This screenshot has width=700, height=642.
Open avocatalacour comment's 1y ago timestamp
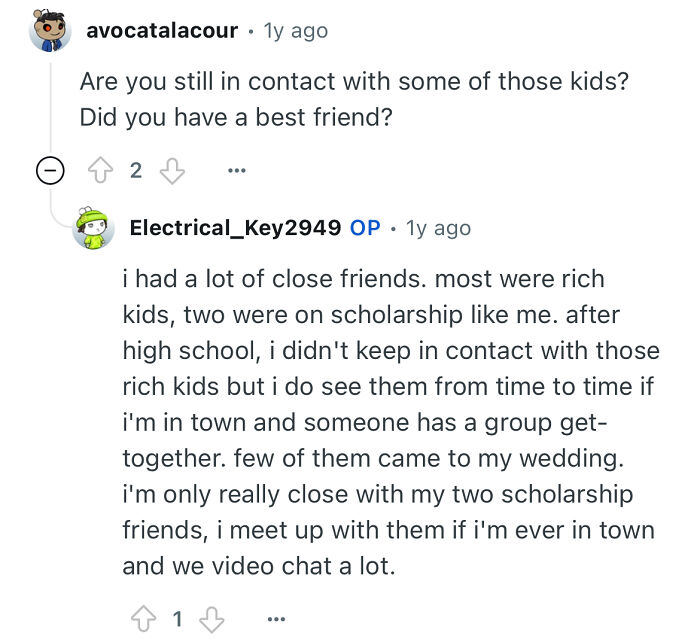295,30
